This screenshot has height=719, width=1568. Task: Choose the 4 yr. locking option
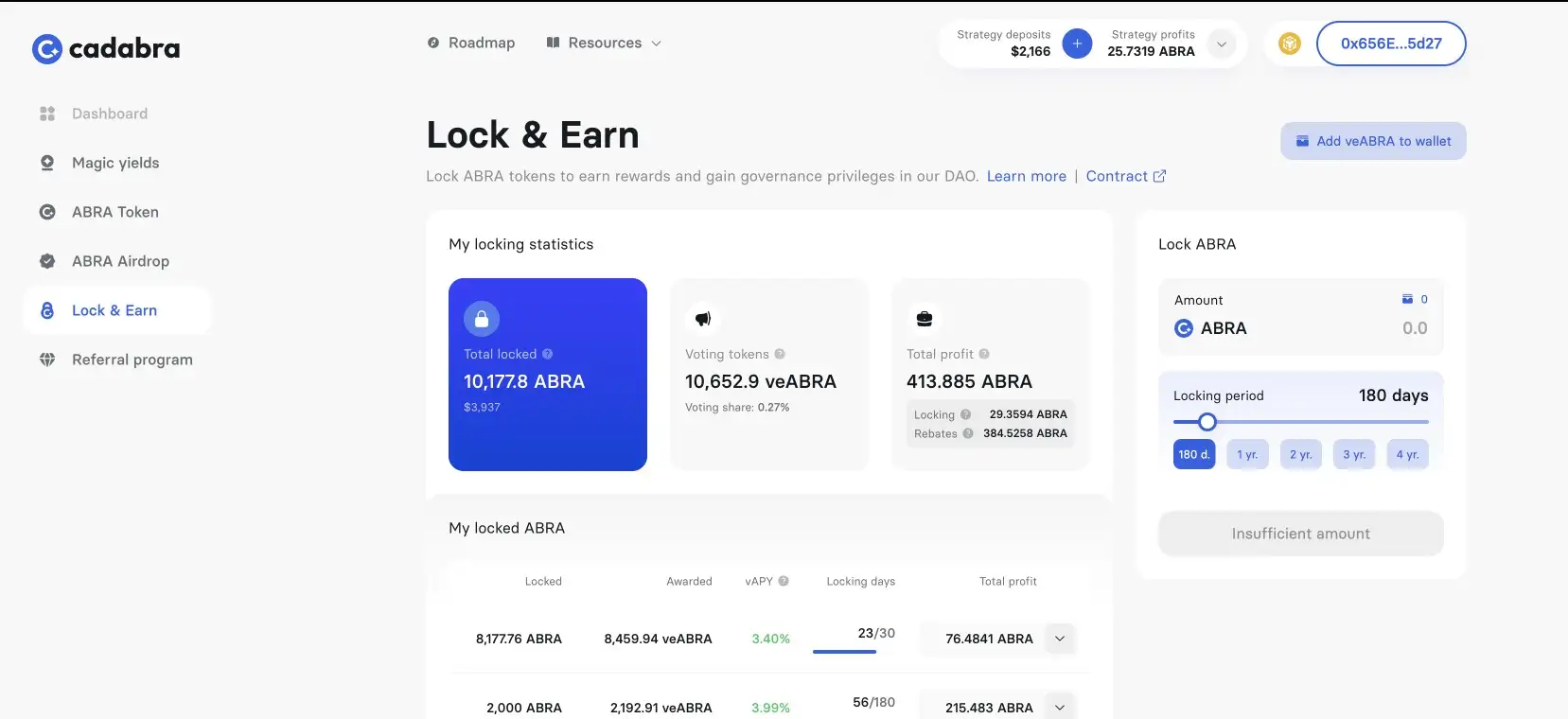(x=1407, y=454)
